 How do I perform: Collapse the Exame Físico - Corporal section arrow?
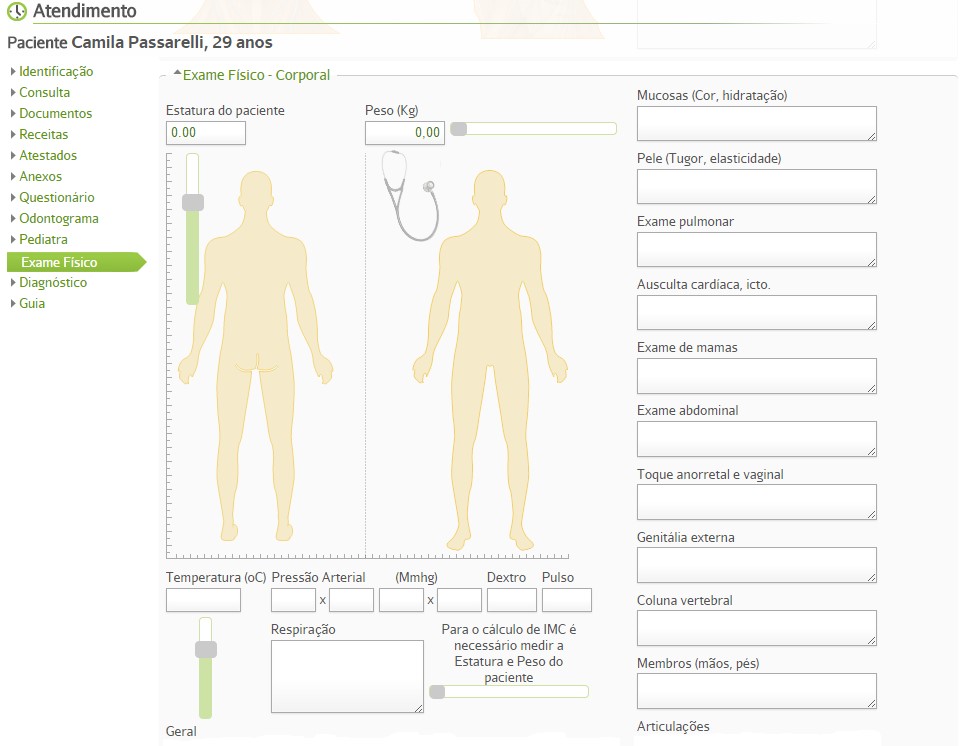tap(177, 74)
